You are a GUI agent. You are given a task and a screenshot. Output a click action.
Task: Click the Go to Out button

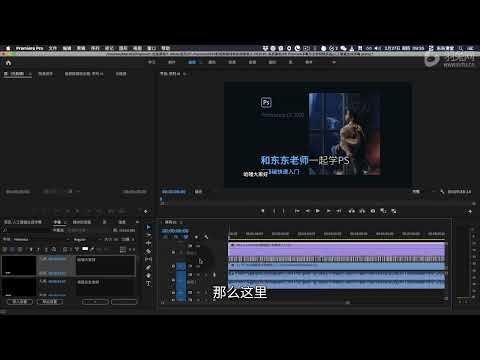[339, 211]
